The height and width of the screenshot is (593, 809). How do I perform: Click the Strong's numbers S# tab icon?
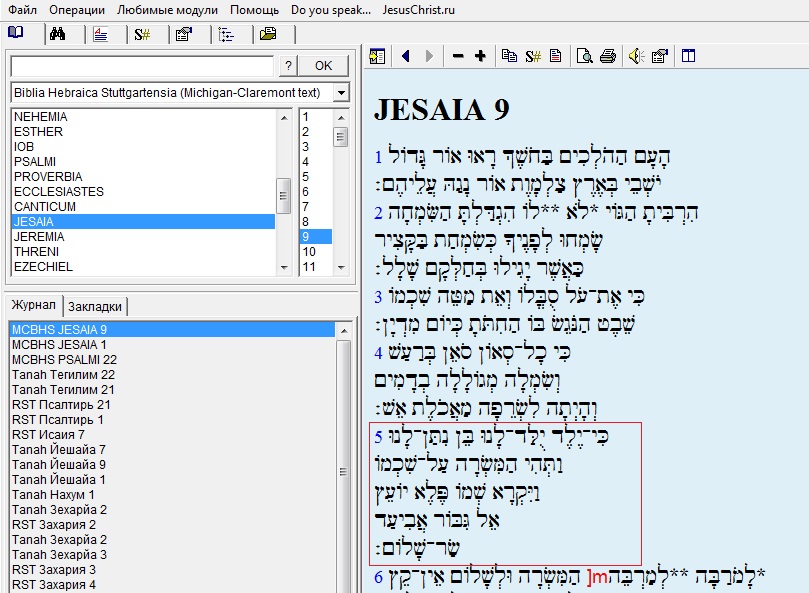143,34
